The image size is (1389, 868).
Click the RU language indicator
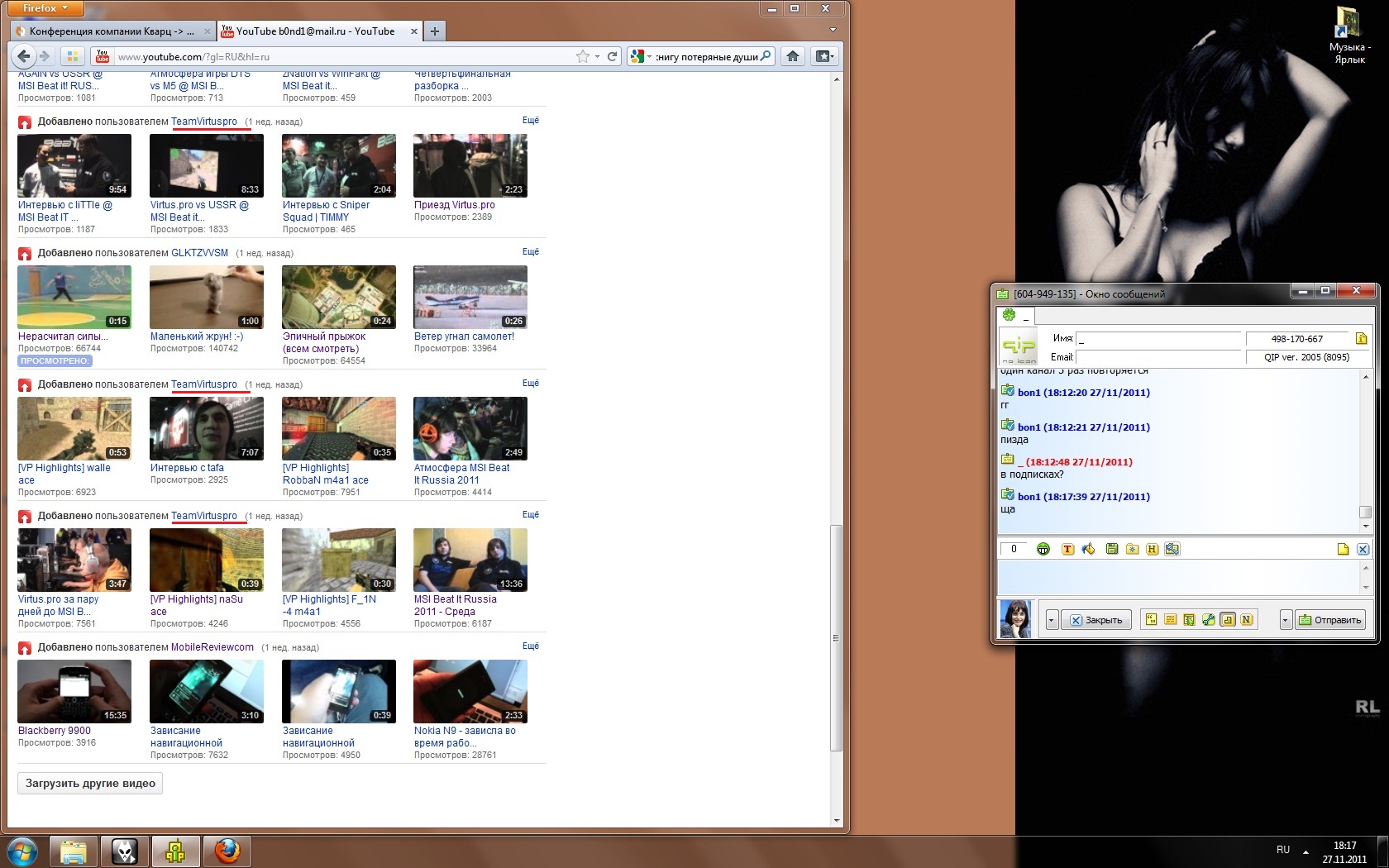[x=1283, y=850]
